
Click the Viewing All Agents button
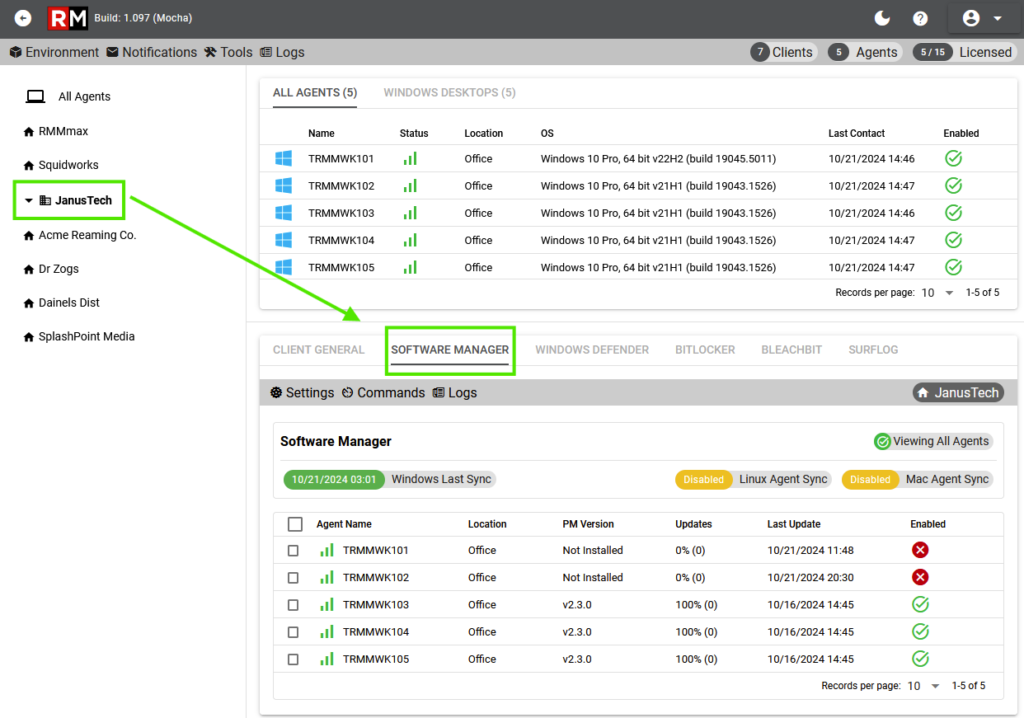[932, 441]
